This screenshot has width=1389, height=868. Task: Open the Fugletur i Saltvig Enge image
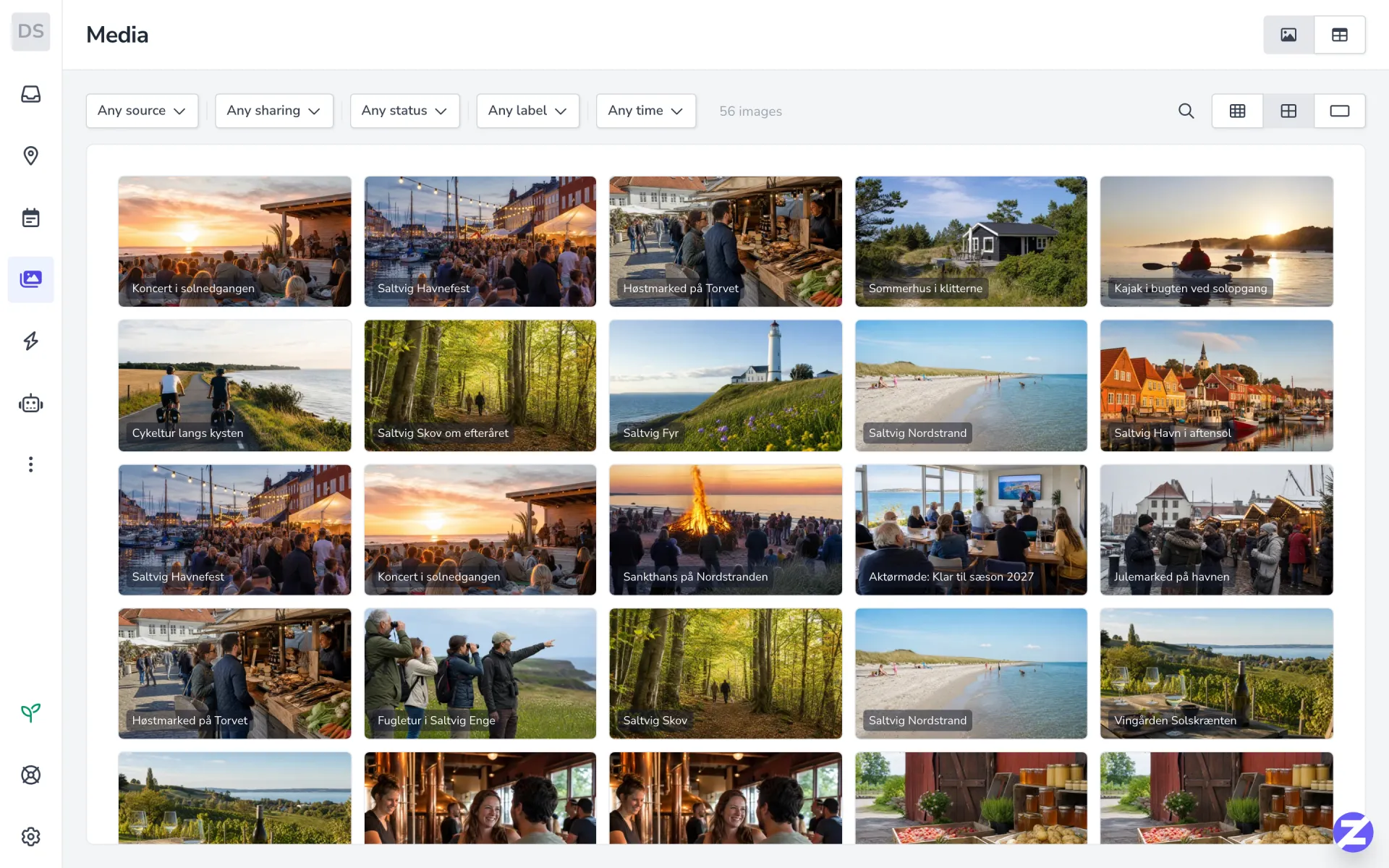pos(480,673)
